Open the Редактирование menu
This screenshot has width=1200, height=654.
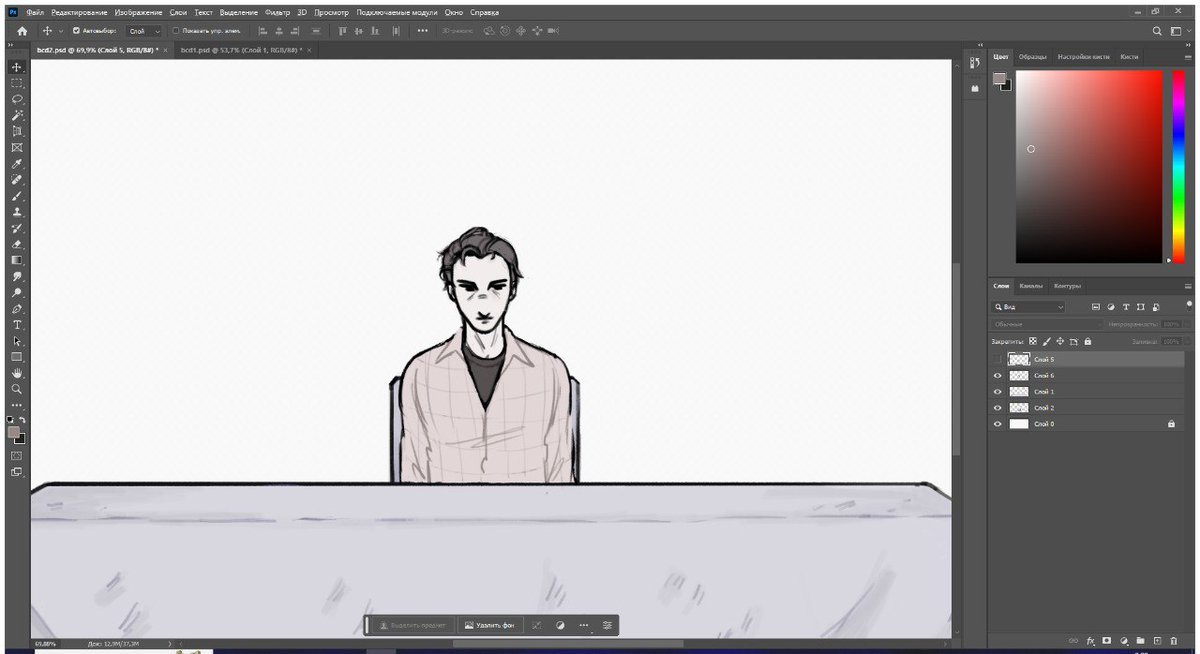(x=79, y=12)
